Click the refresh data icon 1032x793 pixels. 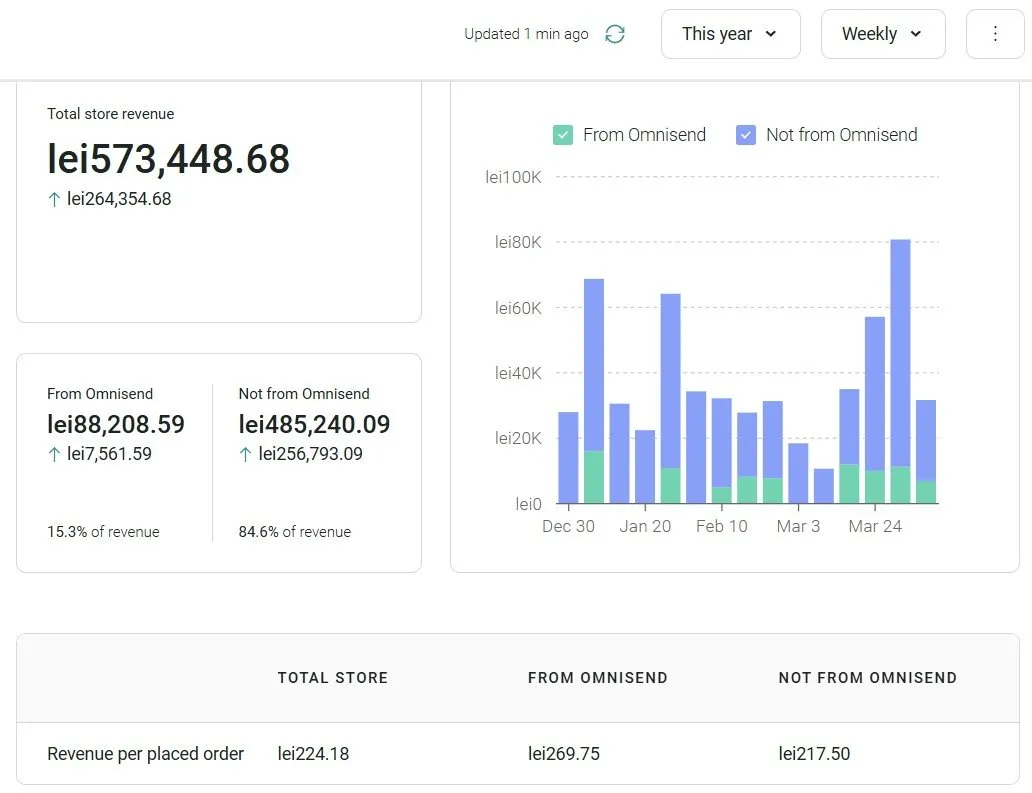pyautogui.click(x=615, y=34)
